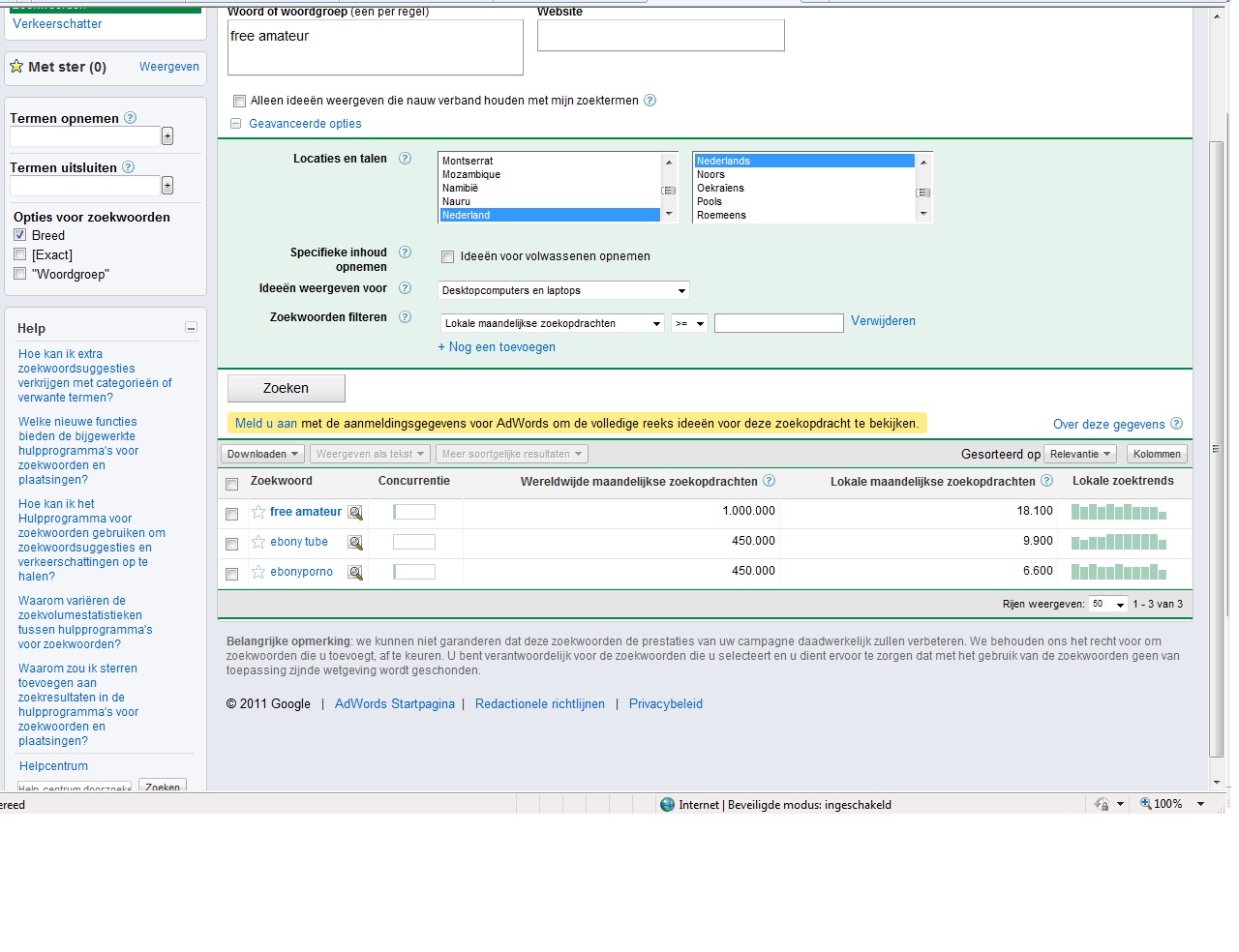Click the star icon next to Met ster
1239x952 pixels.
tap(16, 67)
